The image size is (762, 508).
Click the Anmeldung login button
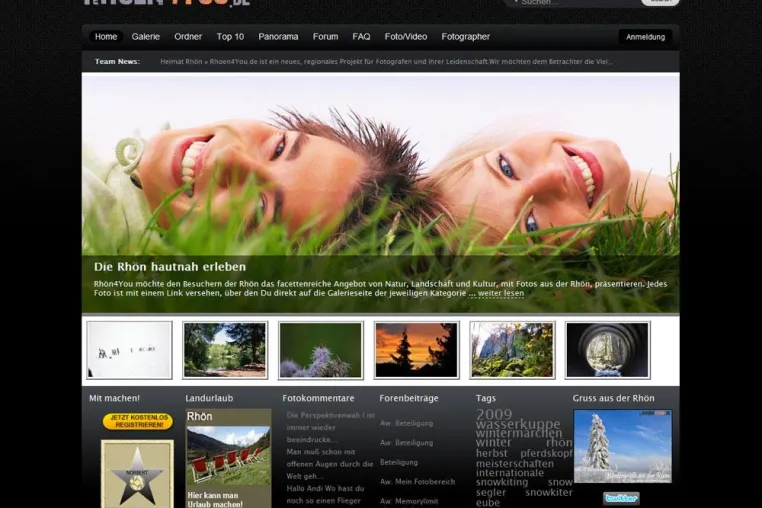coord(645,37)
